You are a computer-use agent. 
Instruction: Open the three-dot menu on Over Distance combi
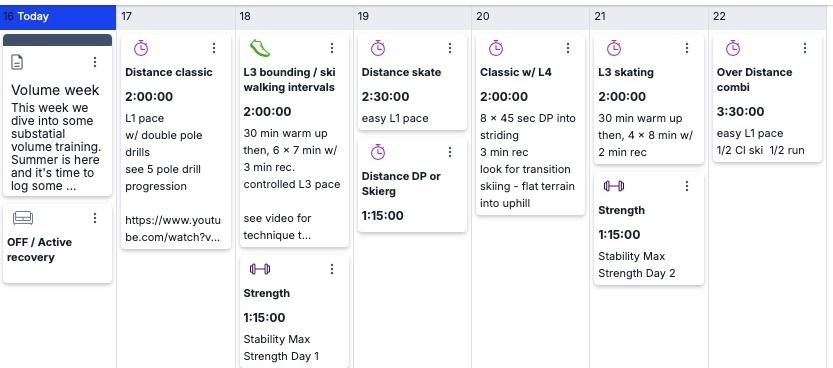804,48
